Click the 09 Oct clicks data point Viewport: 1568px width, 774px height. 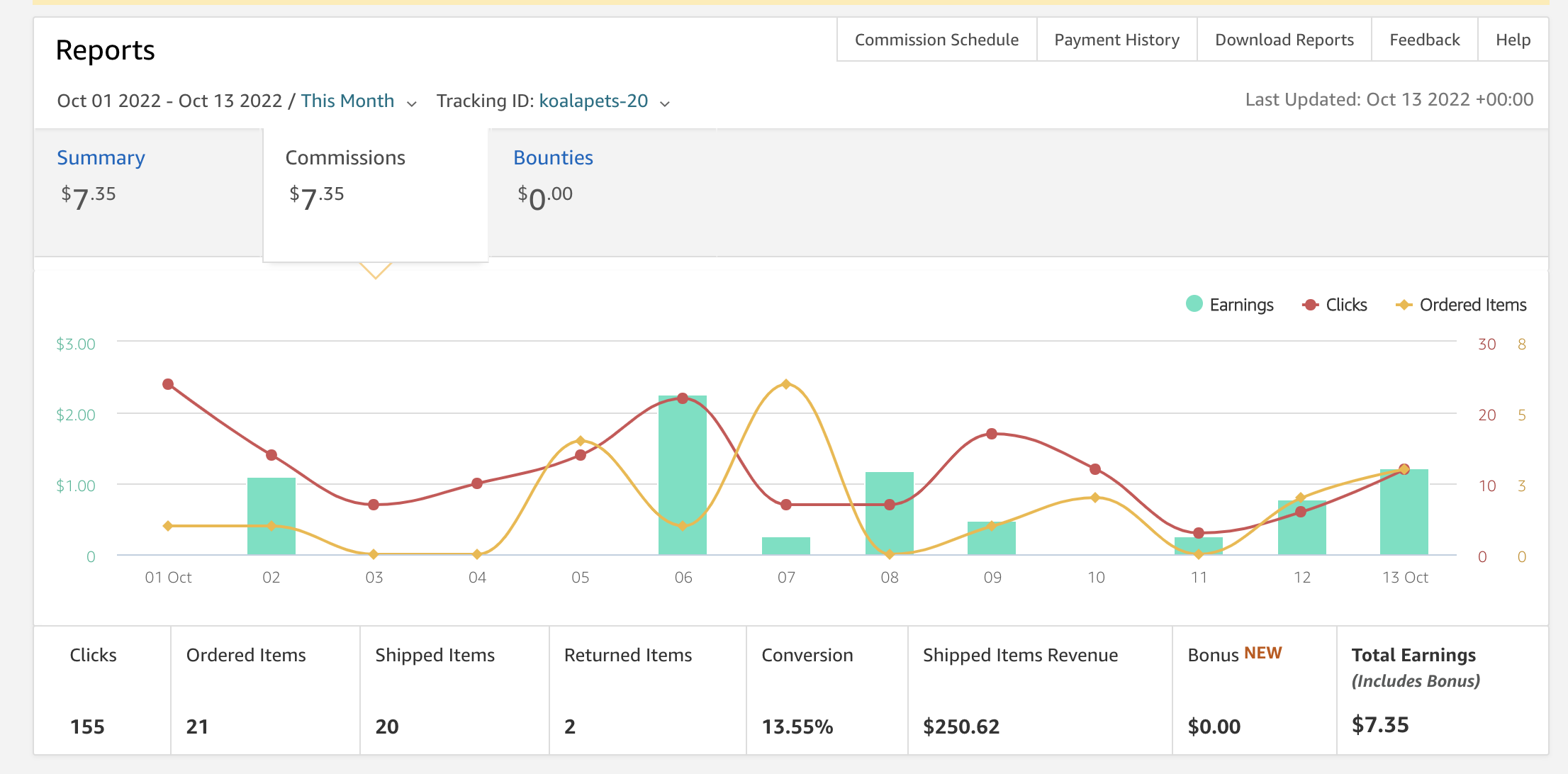[x=992, y=434]
